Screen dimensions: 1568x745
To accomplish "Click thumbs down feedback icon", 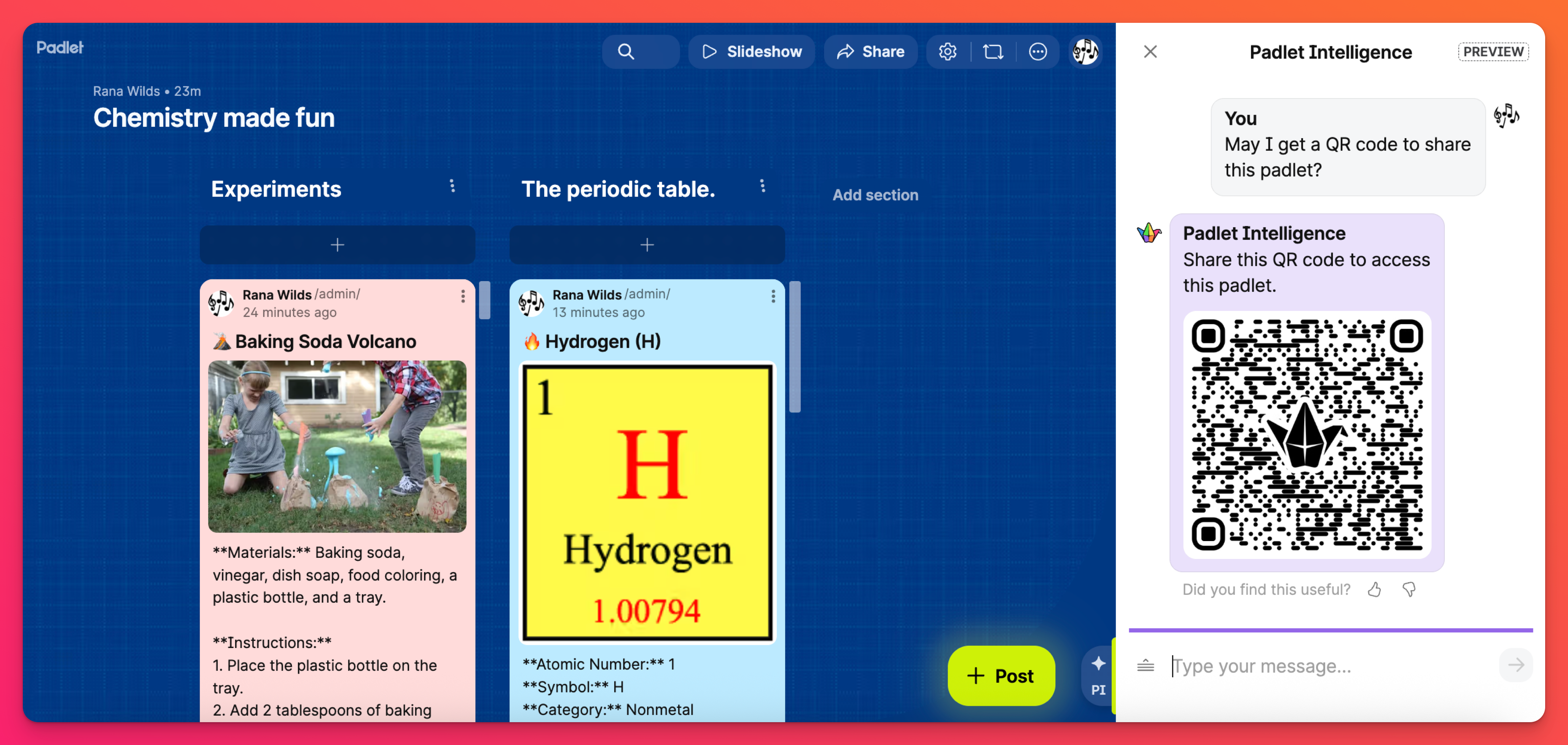I will [x=1409, y=589].
